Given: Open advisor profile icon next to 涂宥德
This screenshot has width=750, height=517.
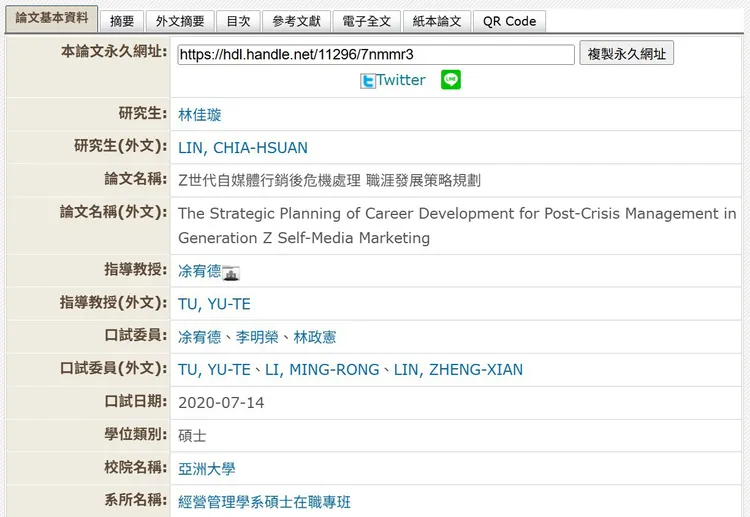Looking at the screenshot, I should pos(231,273).
